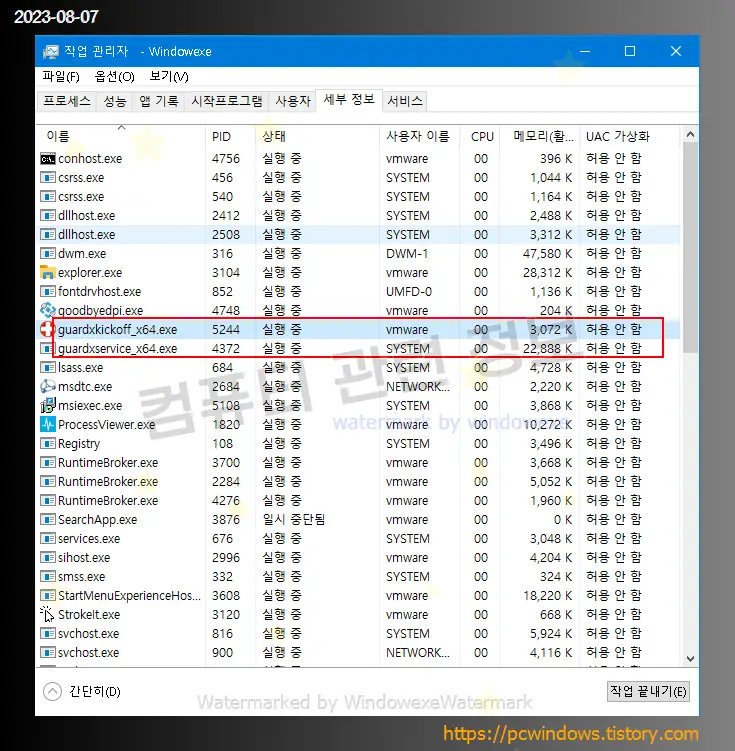Click the explorer.exe folder icon
Screen dimensions: 735x751
pyautogui.click(x=47, y=273)
